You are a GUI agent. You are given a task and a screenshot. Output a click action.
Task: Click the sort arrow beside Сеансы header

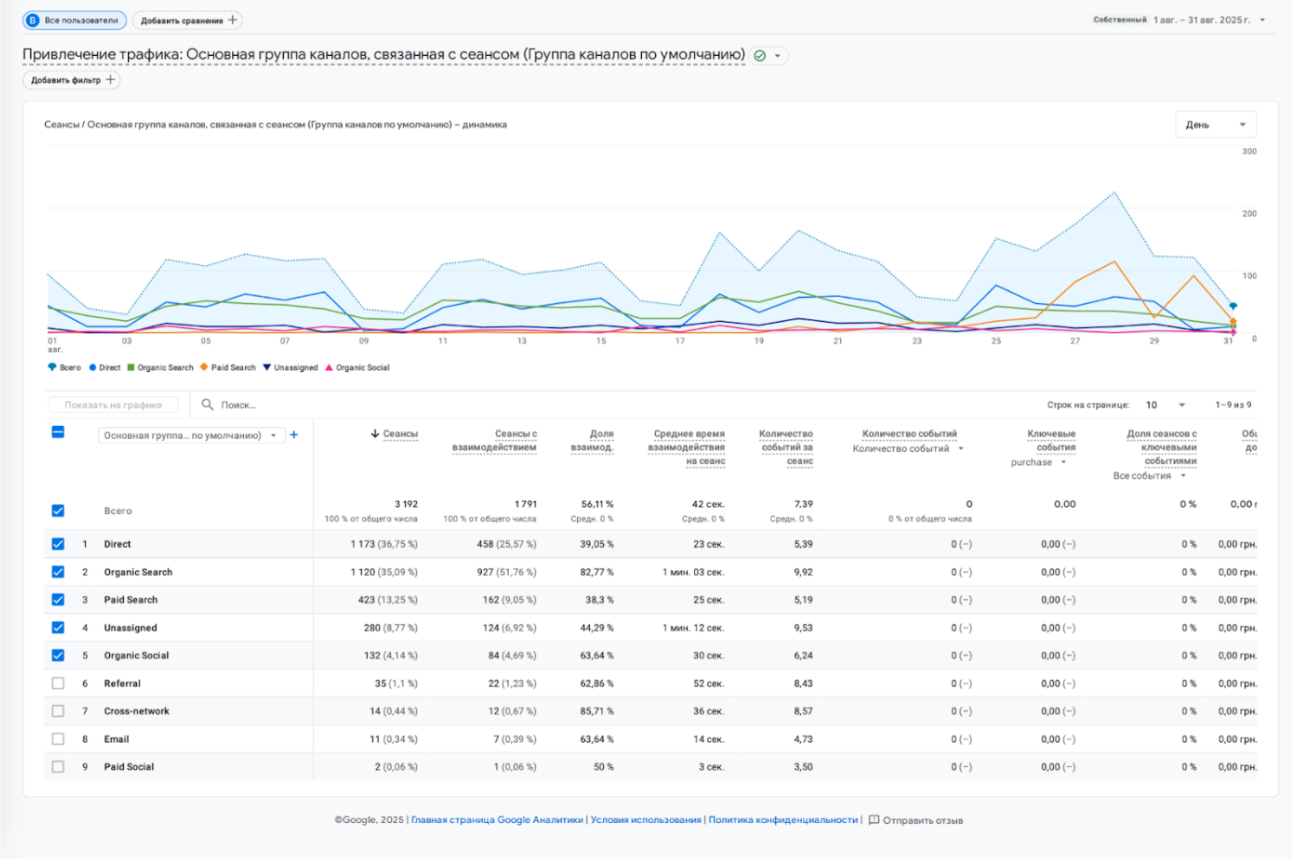tap(375, 434)
